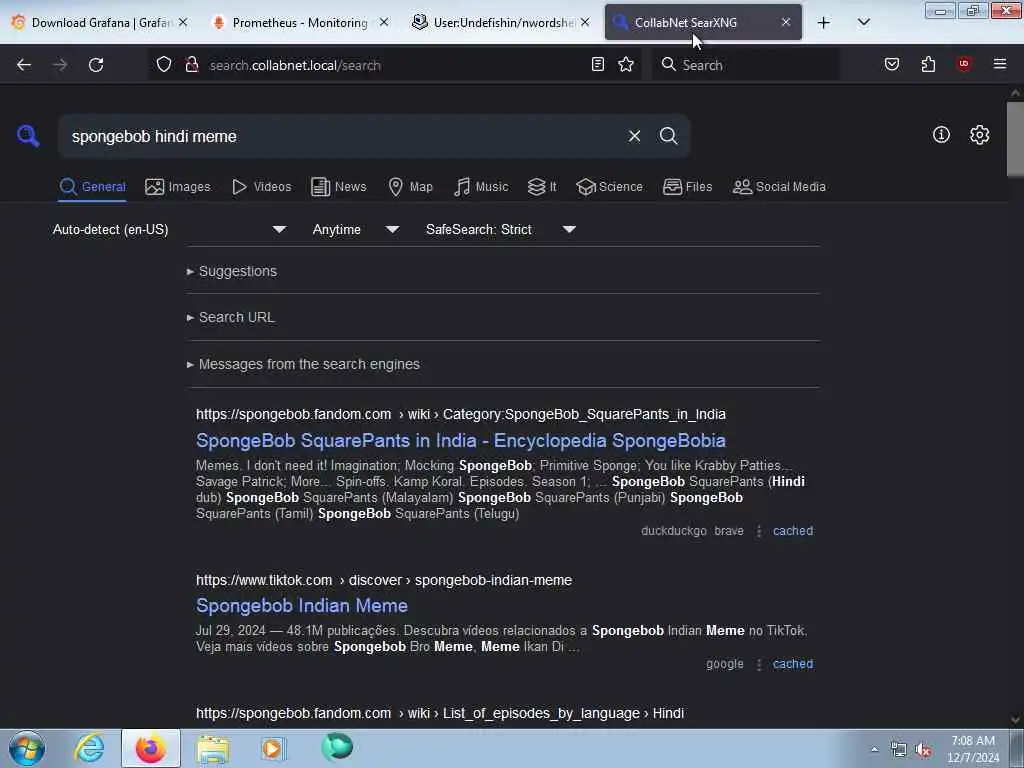Select the Videos search category
1024x768 pixels.
click(x=261, y=187)
